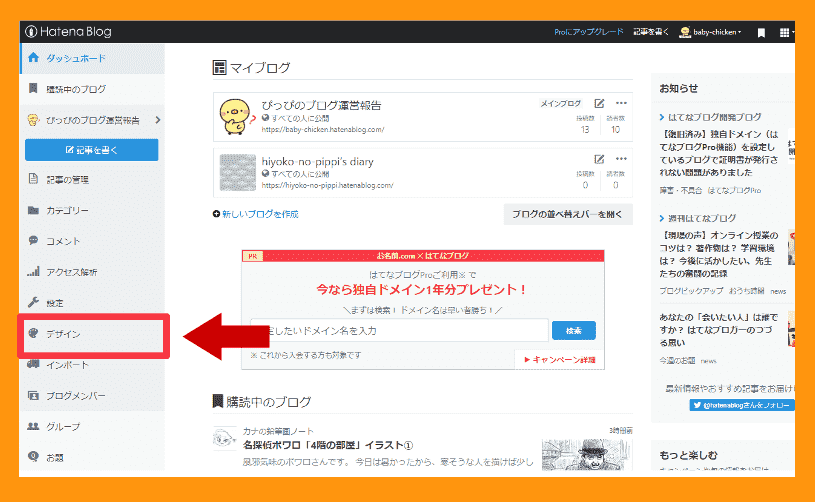This screenshot has height=502, width=815.
Task: Open お題 in the sidebar
Action: pyautogui.click(x=93, y=457)
